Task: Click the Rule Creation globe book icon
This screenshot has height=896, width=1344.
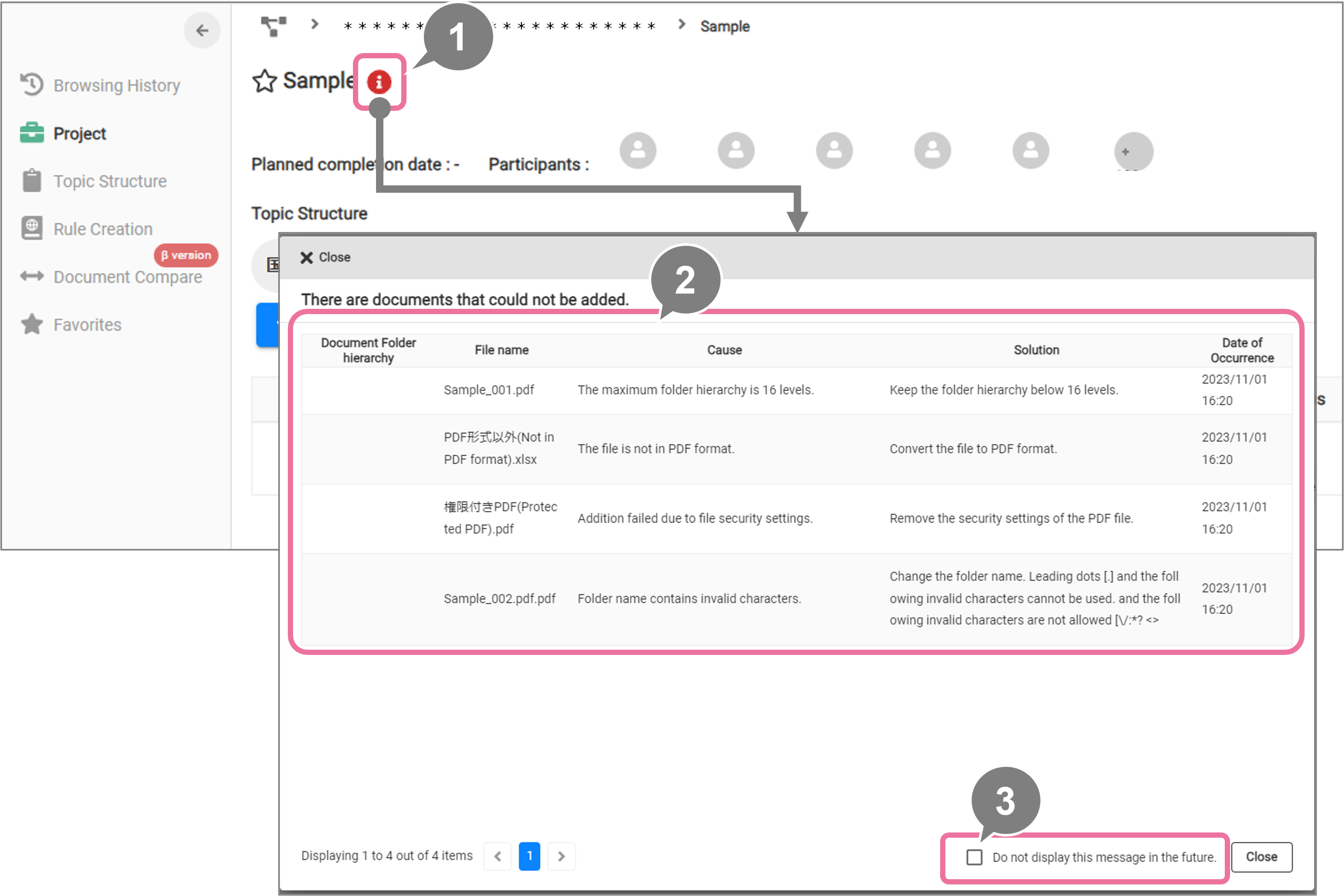Action: (32, 228)
